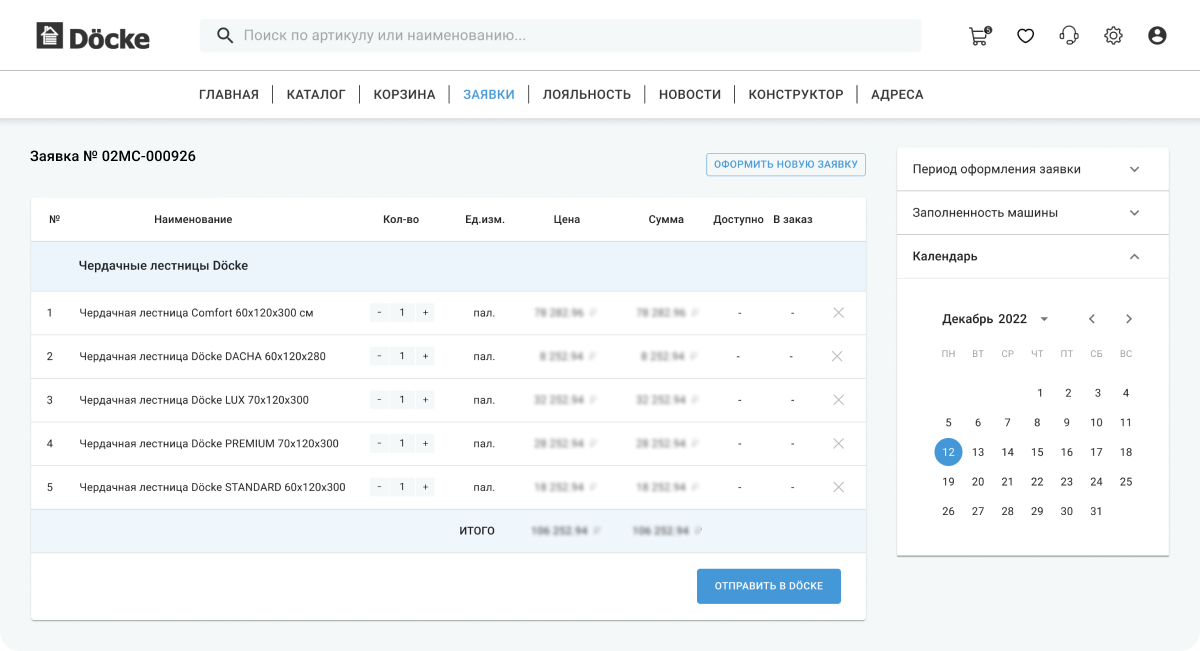Open the ЗАЯВКИ menu item
The image size is (1200, 651).
489,94
